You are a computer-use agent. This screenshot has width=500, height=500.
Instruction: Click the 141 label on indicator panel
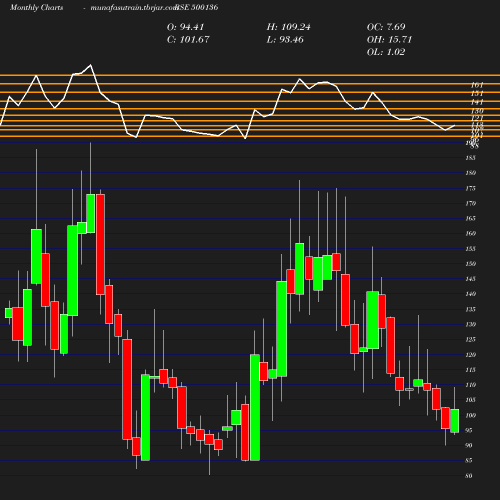point(477,102)
